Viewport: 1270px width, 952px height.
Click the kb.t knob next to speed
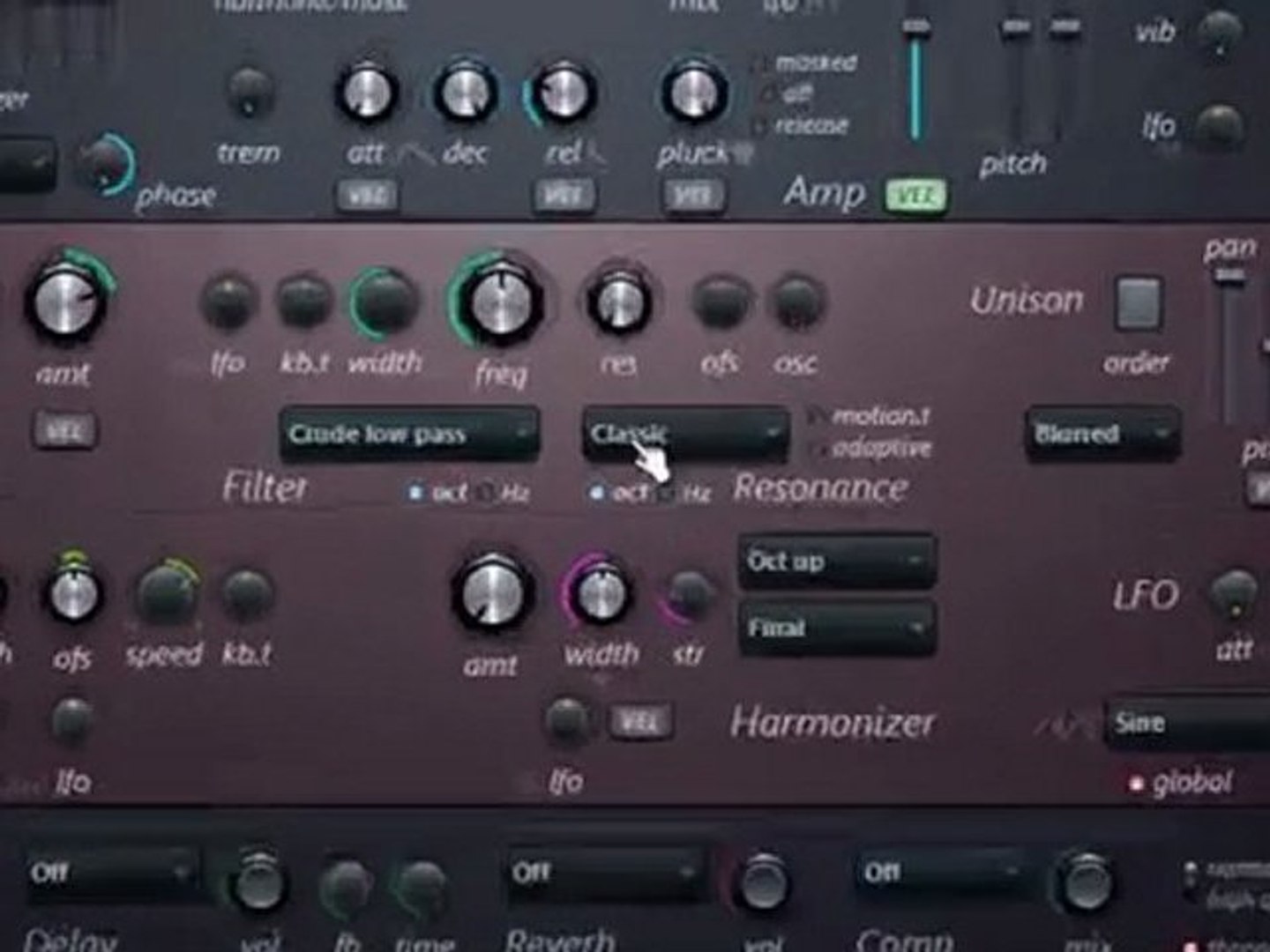coord(246,594)
